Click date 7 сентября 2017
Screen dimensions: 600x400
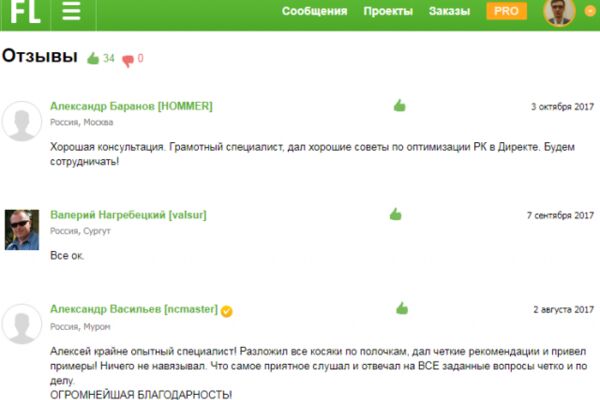[x=561, y=216]
